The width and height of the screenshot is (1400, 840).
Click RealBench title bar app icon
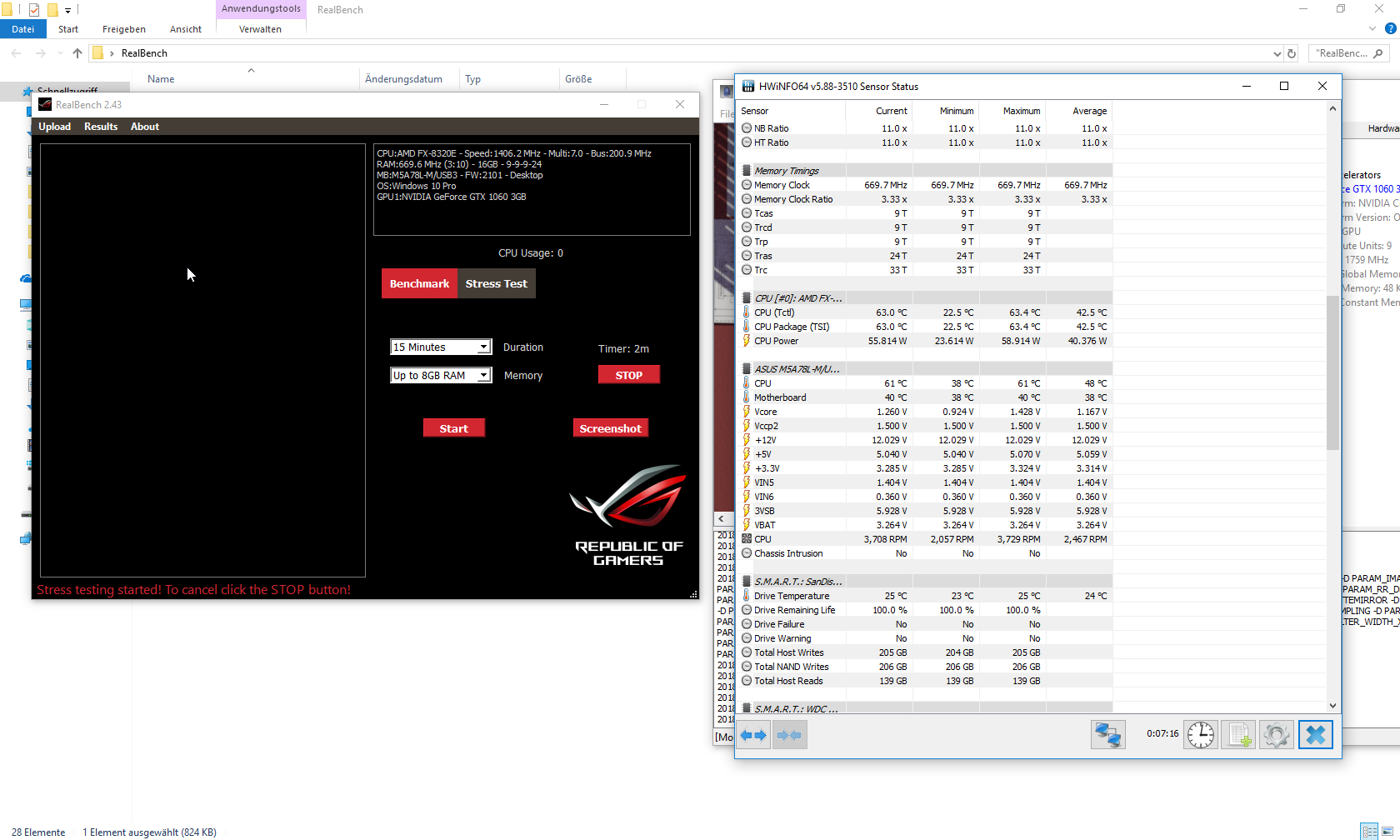(45, 104)
